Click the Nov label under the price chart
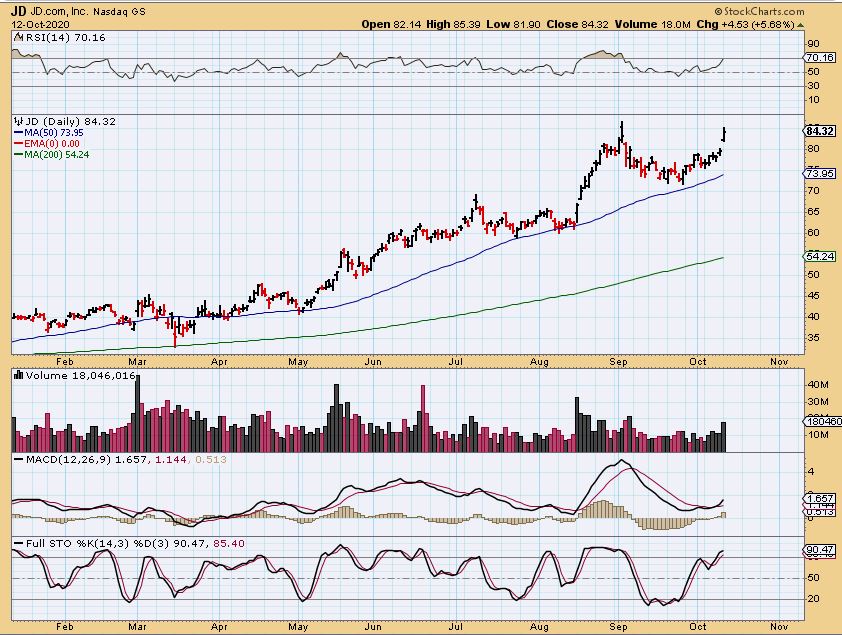 (x=779, y=362)
